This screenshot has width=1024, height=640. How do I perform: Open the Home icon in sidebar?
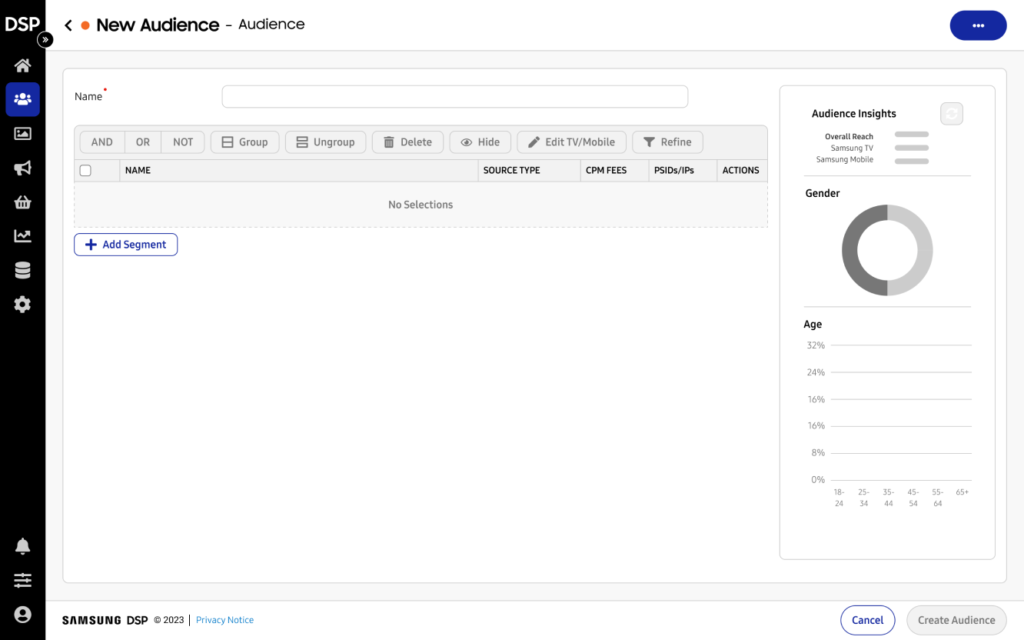point(22,66)
